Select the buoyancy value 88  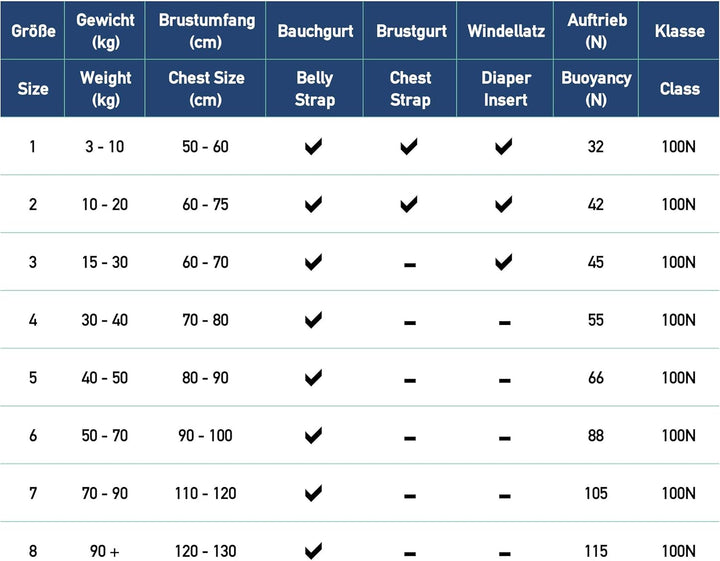point(596,435)
